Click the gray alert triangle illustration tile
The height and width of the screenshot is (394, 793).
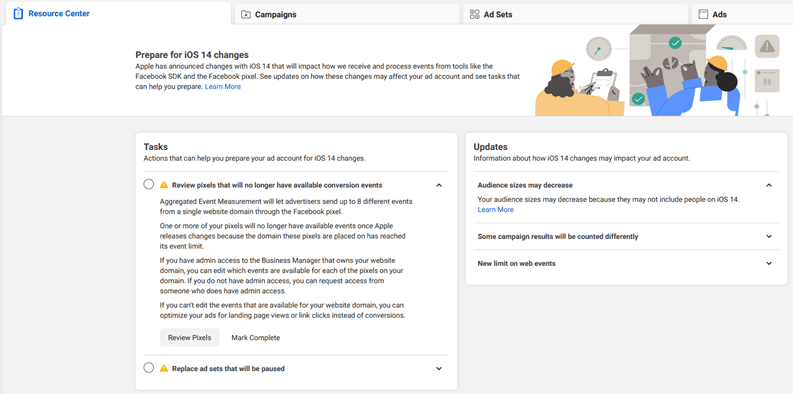[767, 46]
